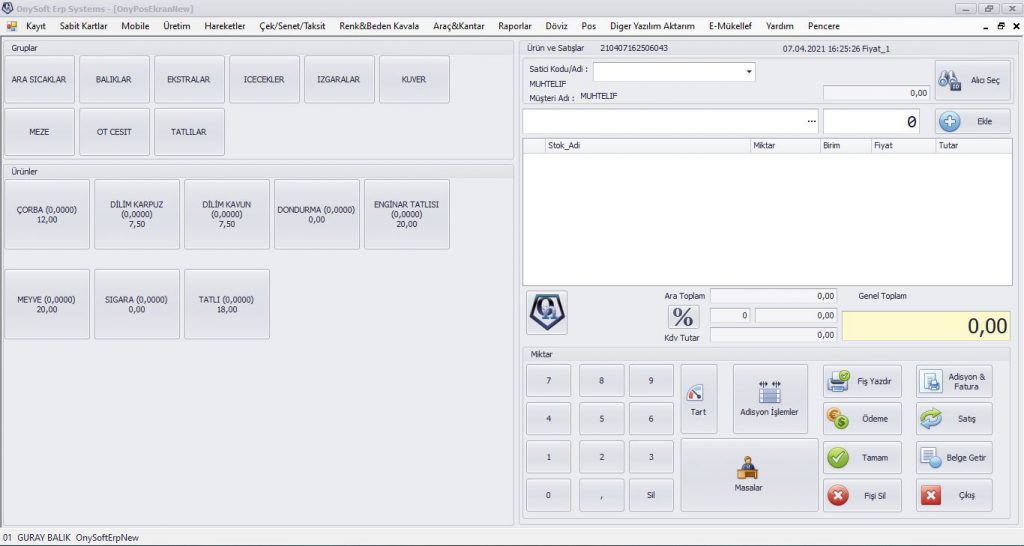Add MEYVE product
The image size is (1024, 546).
tap(47, 304)
